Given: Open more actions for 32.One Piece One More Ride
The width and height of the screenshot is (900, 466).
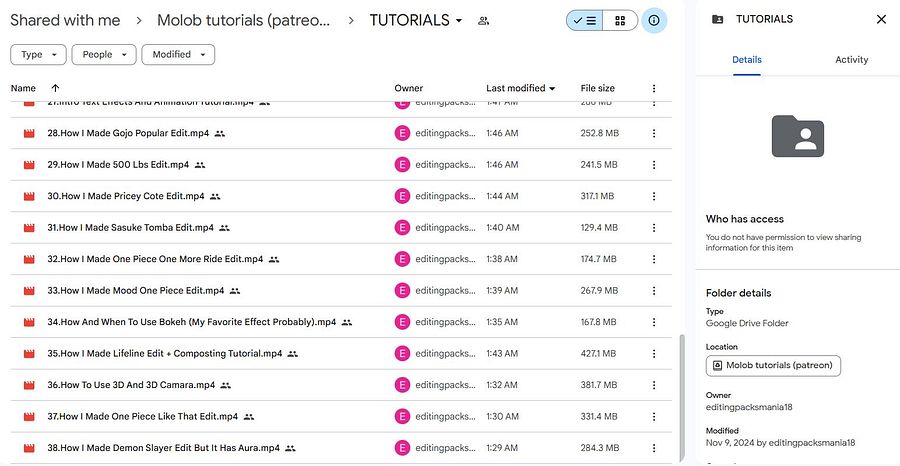Looking at the screenshot, I should pos(654,259).
